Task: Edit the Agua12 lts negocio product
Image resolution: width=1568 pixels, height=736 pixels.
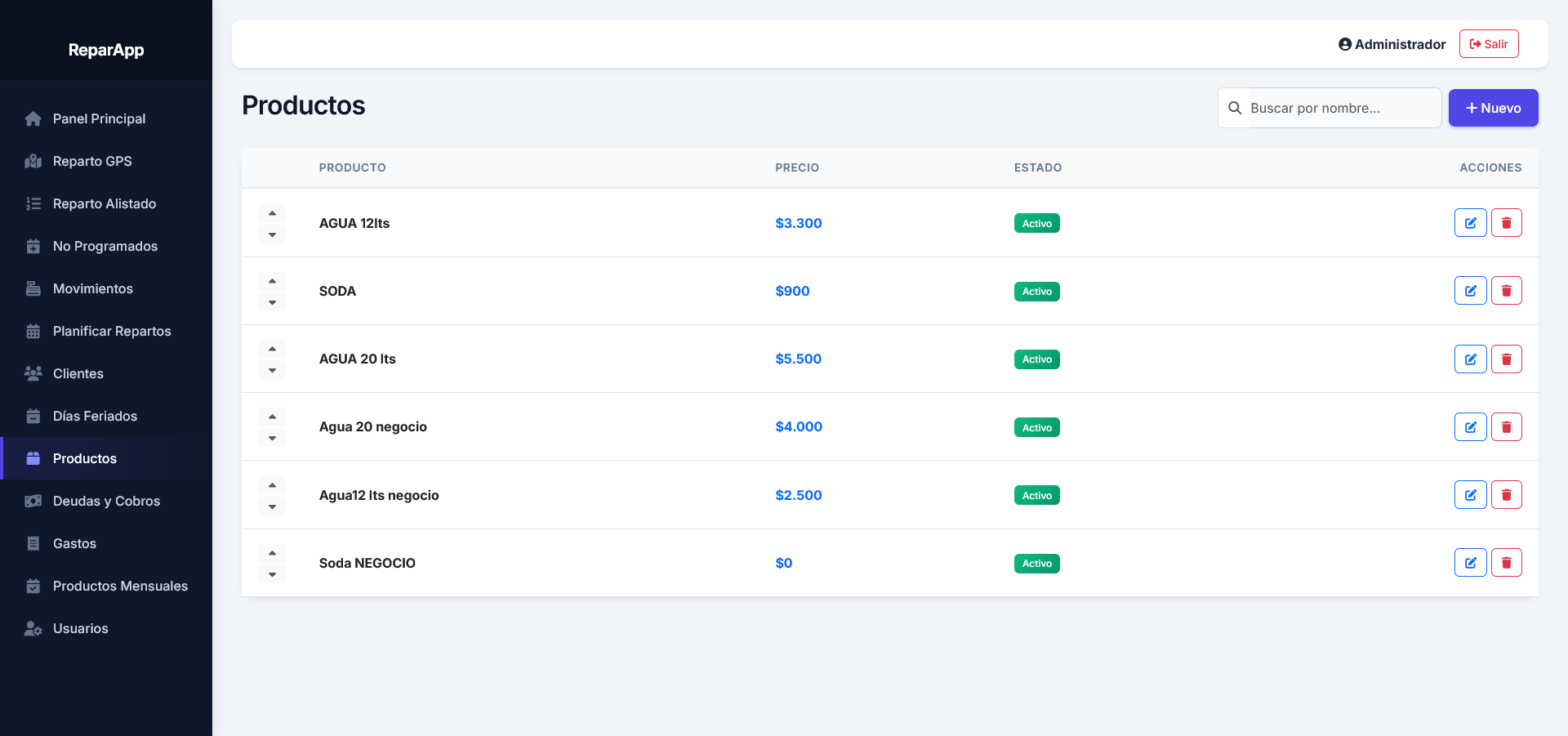Action: (x=1470, y=495)
